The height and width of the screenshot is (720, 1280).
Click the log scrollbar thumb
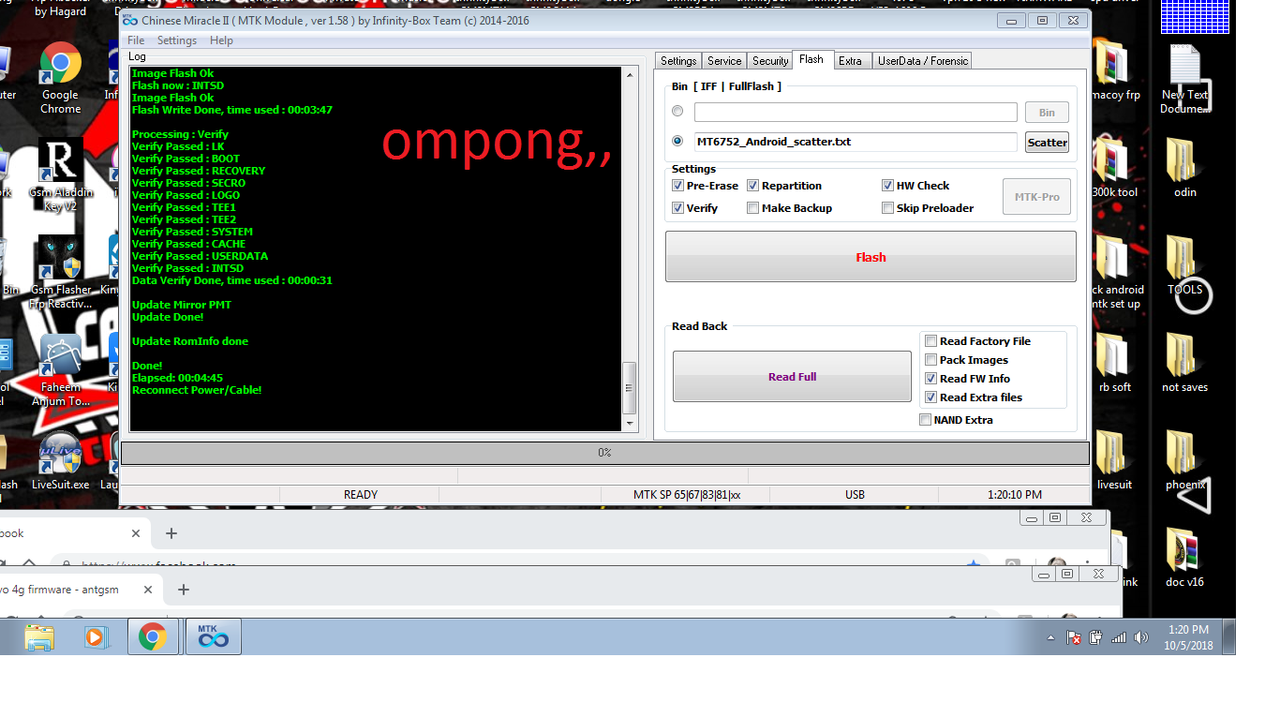(629, 387)
